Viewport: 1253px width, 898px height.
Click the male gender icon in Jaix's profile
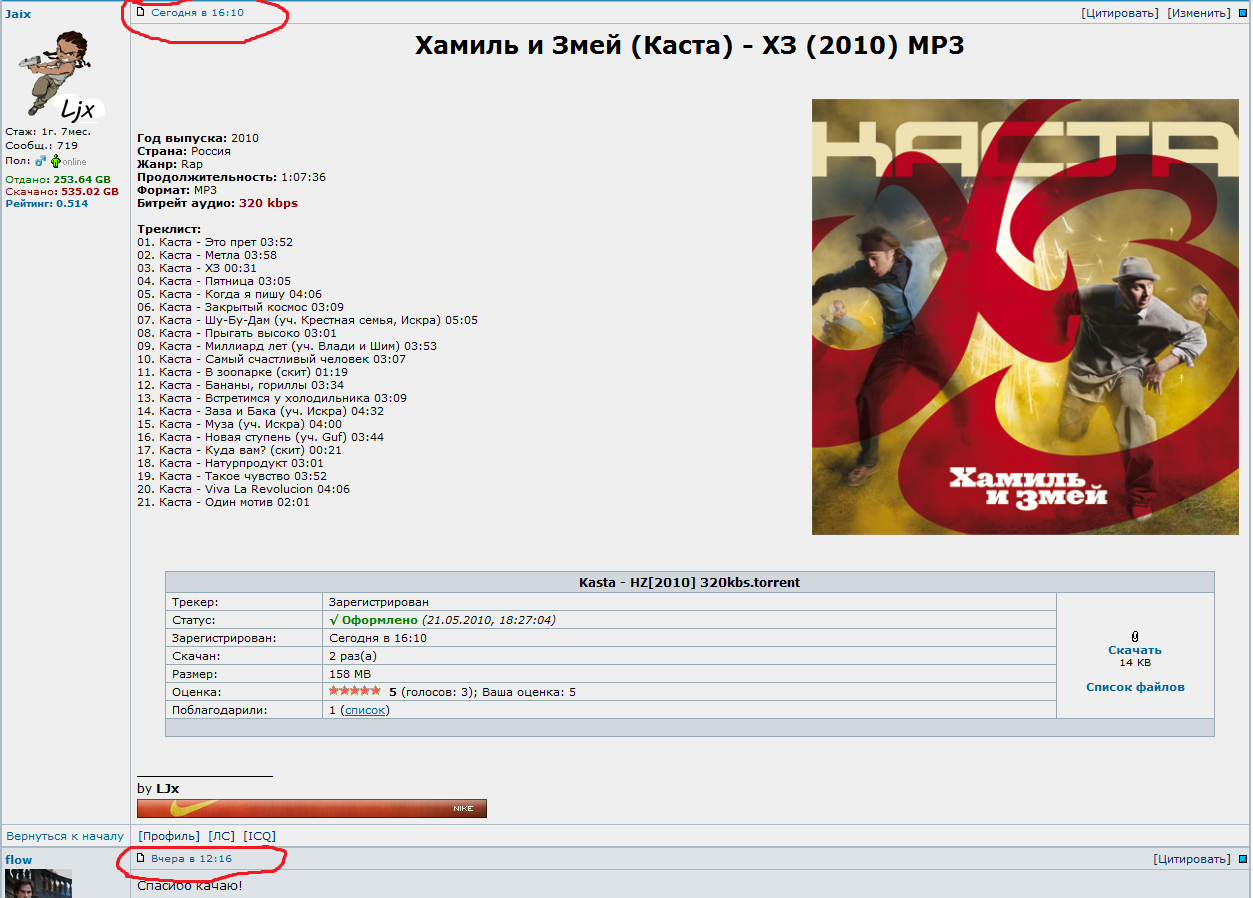click(41, 160)
